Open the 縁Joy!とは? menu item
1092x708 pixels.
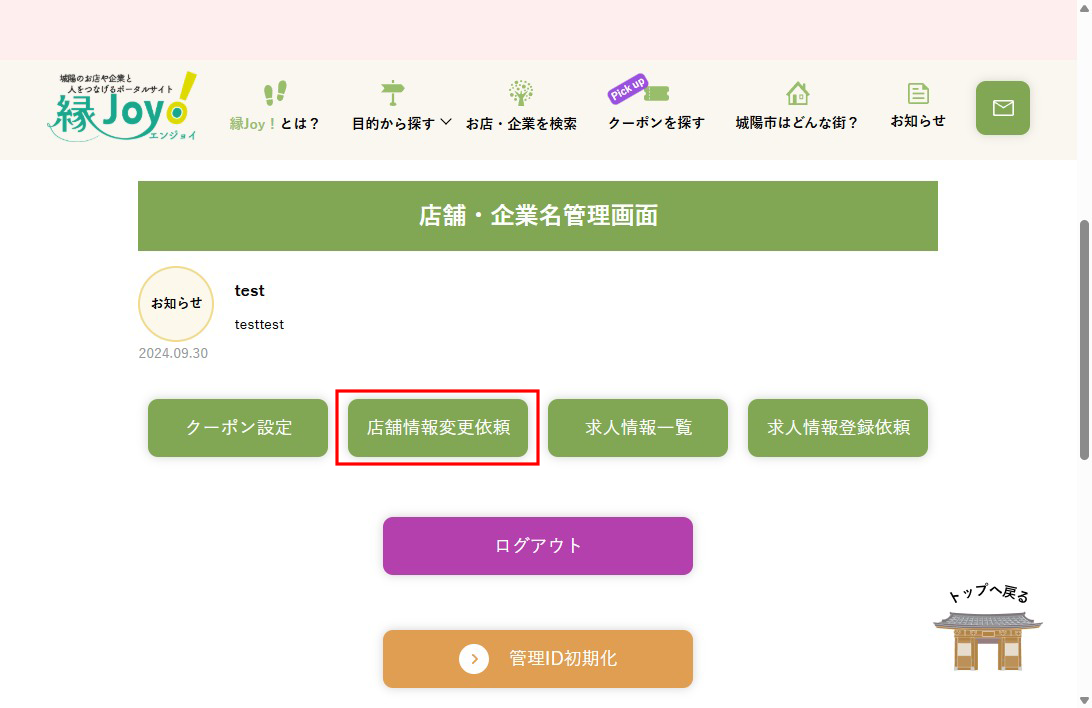276,123
